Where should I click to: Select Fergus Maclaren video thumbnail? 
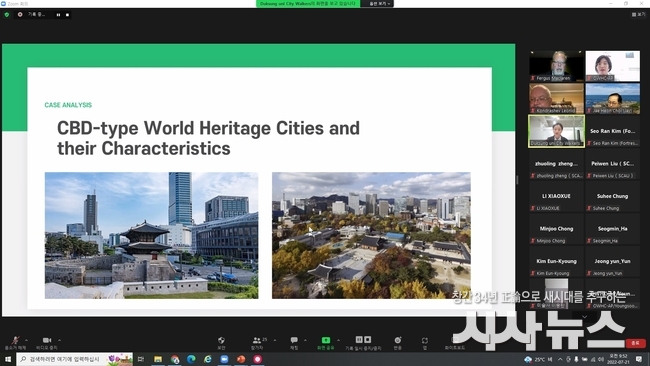(556, 66)
